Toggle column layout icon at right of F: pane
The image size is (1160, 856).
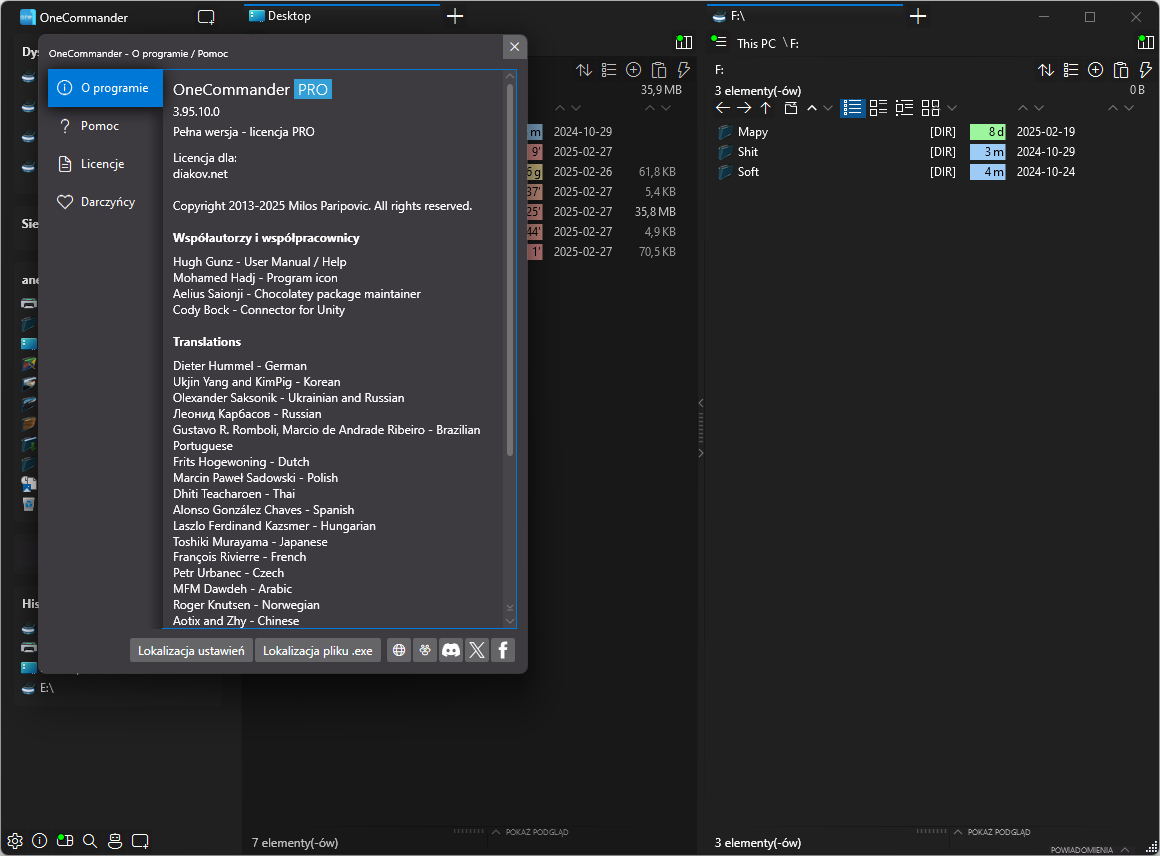pos(1145,42)
